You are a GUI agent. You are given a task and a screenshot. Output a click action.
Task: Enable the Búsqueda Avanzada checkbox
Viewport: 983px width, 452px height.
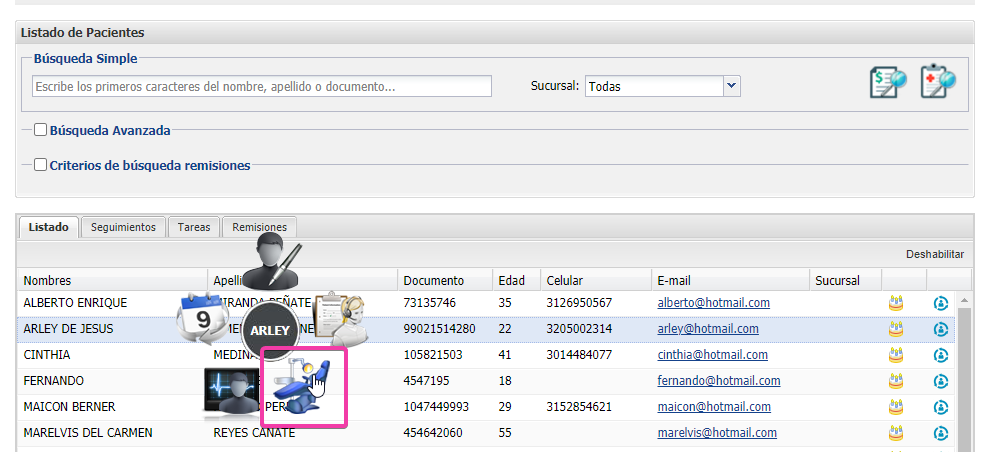tap(41, 130)
